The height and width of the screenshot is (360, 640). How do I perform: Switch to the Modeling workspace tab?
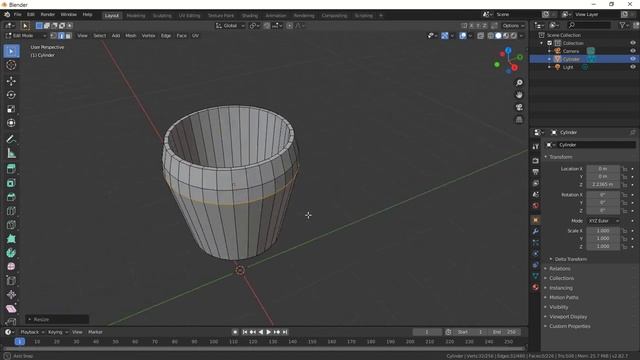pos(136,16)
